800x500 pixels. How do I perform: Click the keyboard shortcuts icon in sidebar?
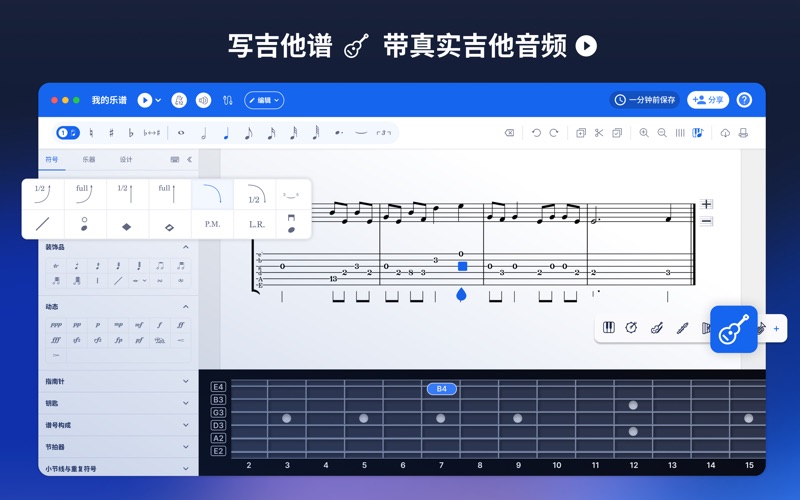(x=174, y=159)
